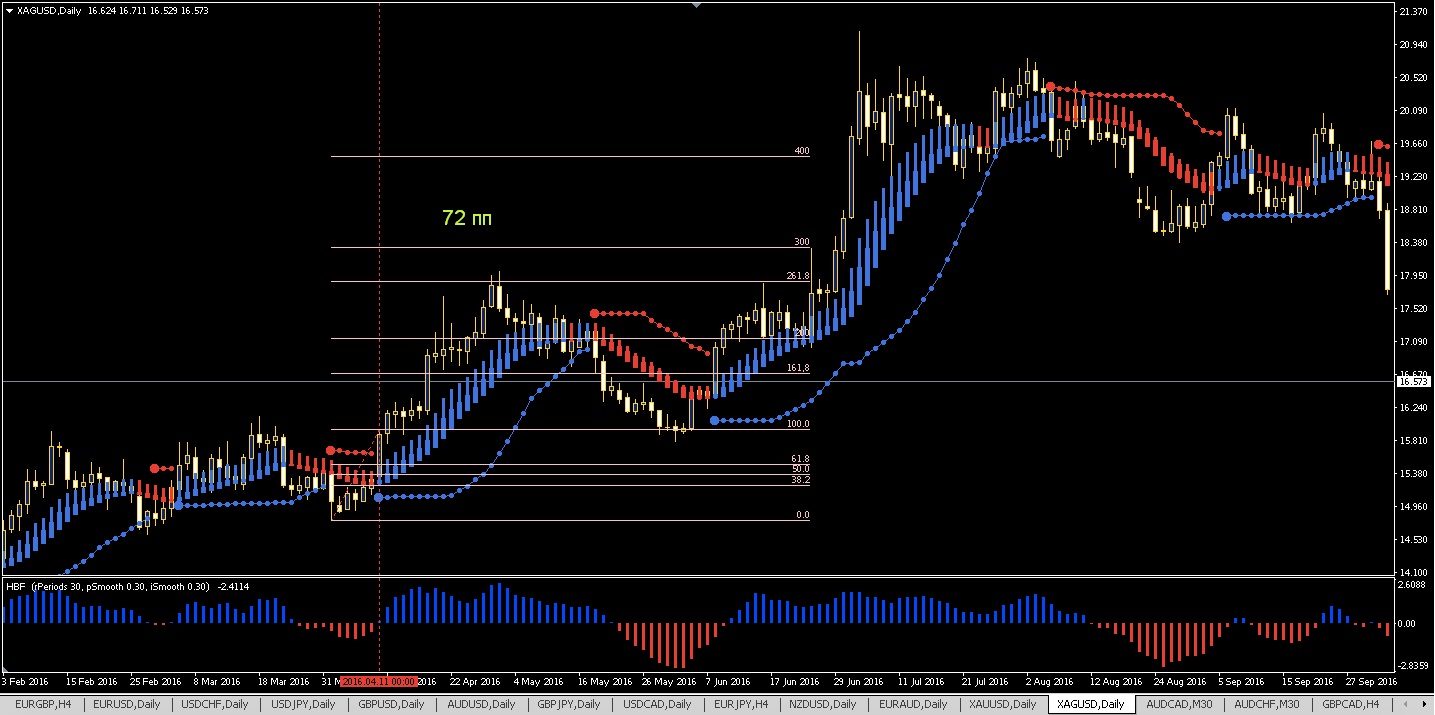1435x715 pixels.
Task: Click the active XAGUSD,Daily chart tab
Action: (1091, 705)
